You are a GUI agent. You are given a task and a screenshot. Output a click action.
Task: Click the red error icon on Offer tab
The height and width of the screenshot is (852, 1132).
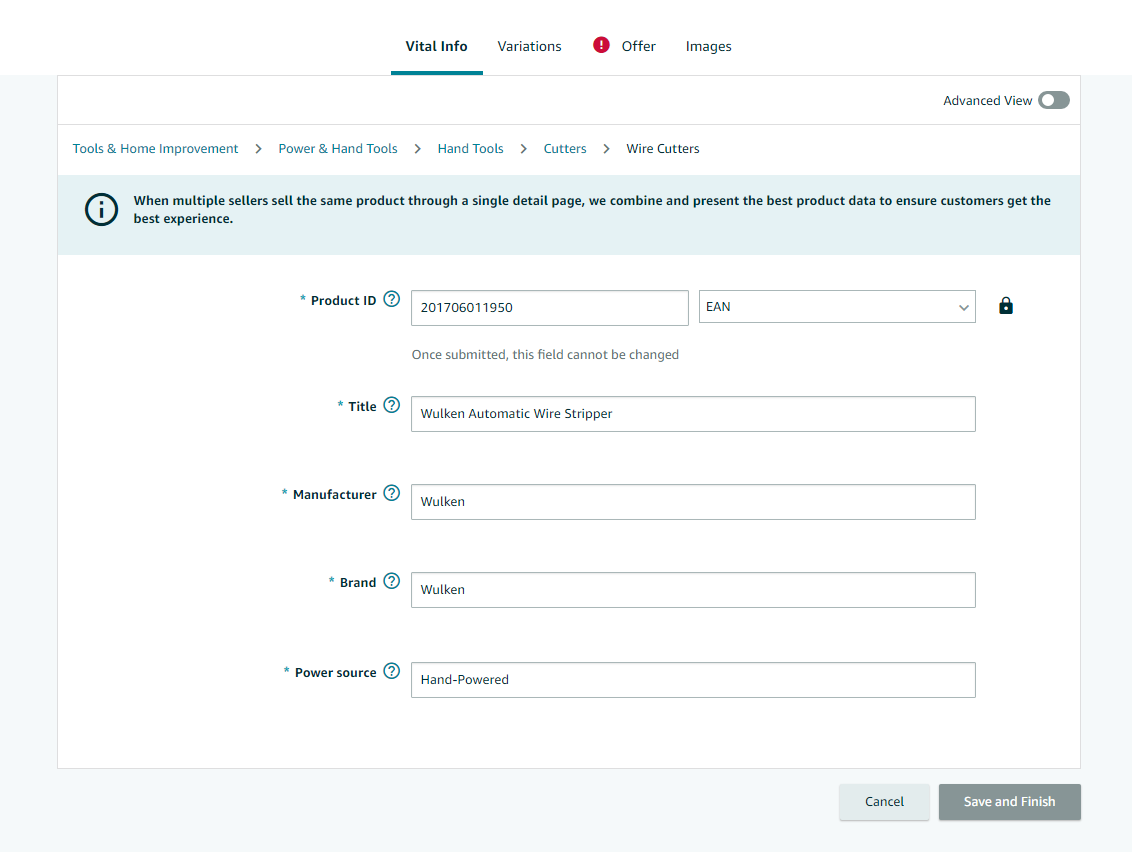[601, 45]
